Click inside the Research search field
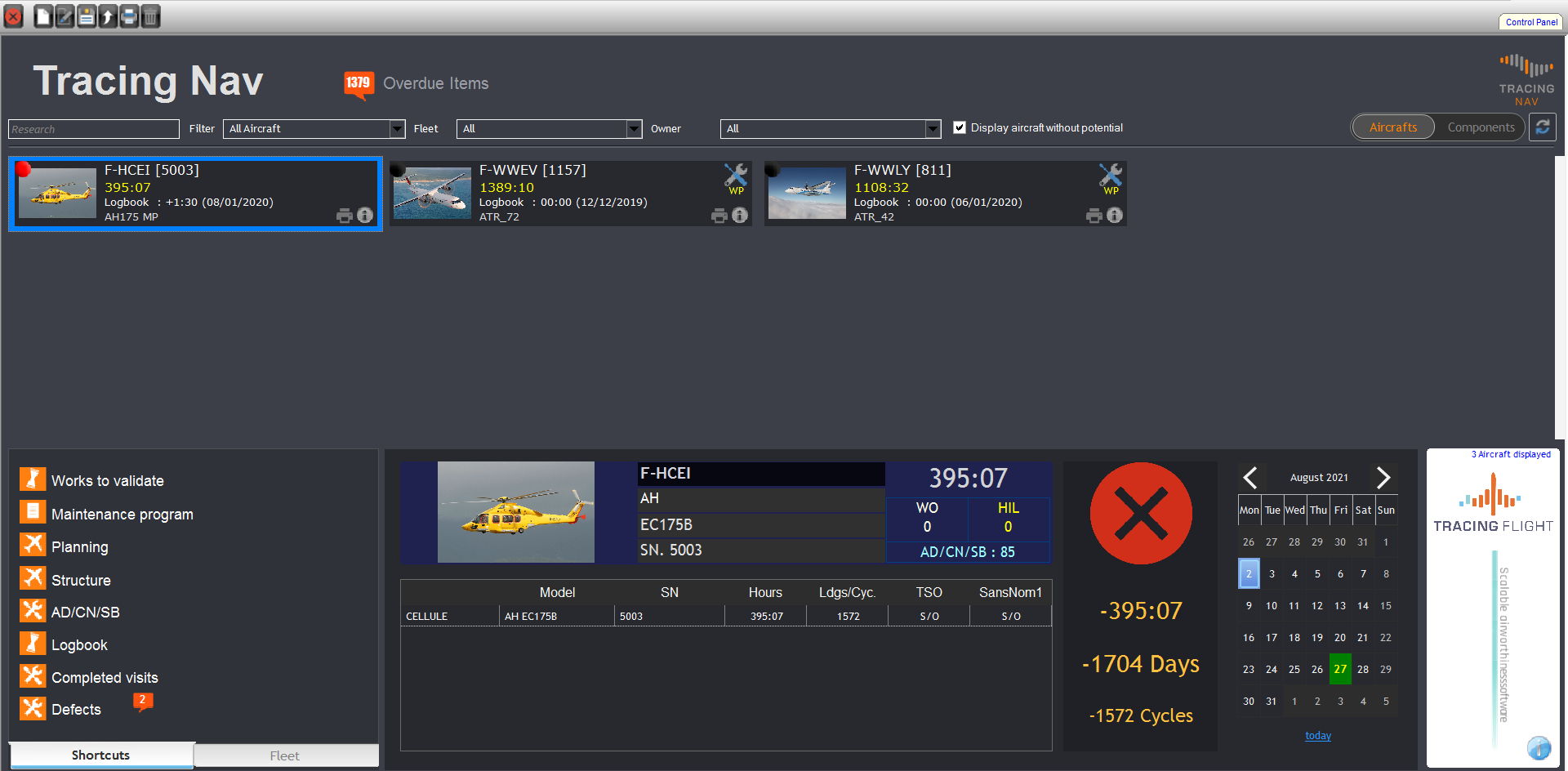The height and width of the screenshot is (771, 1568). pyautogui.click(x=92, y=128)
